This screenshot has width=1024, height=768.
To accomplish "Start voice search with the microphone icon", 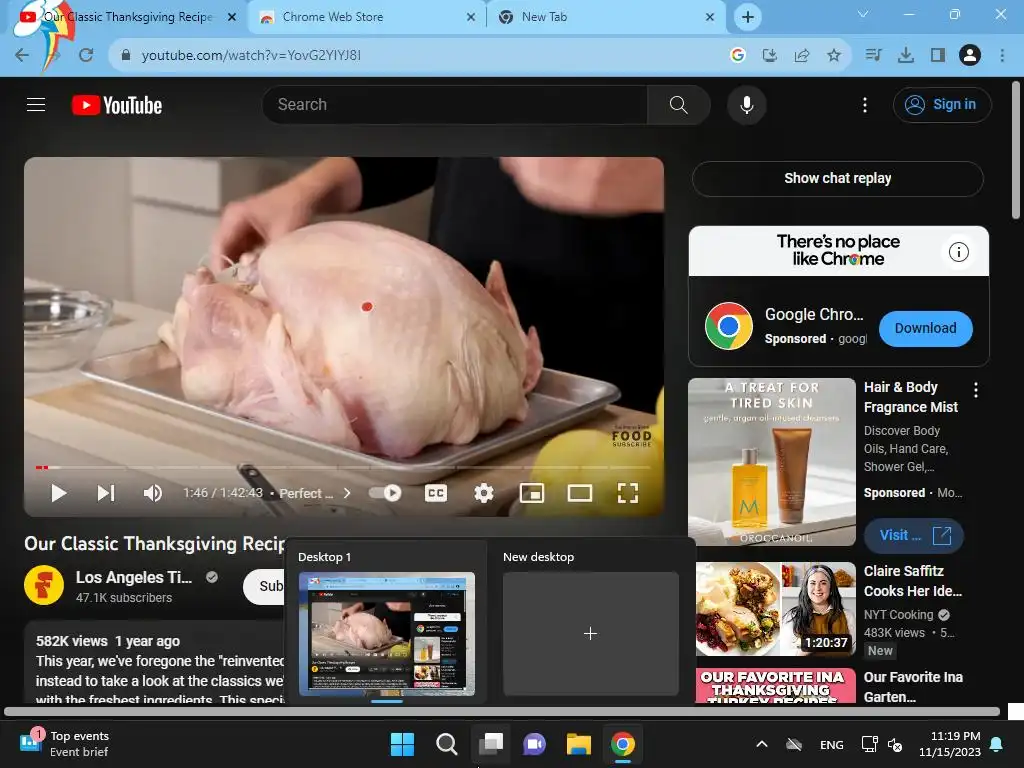I will point(746,104).
